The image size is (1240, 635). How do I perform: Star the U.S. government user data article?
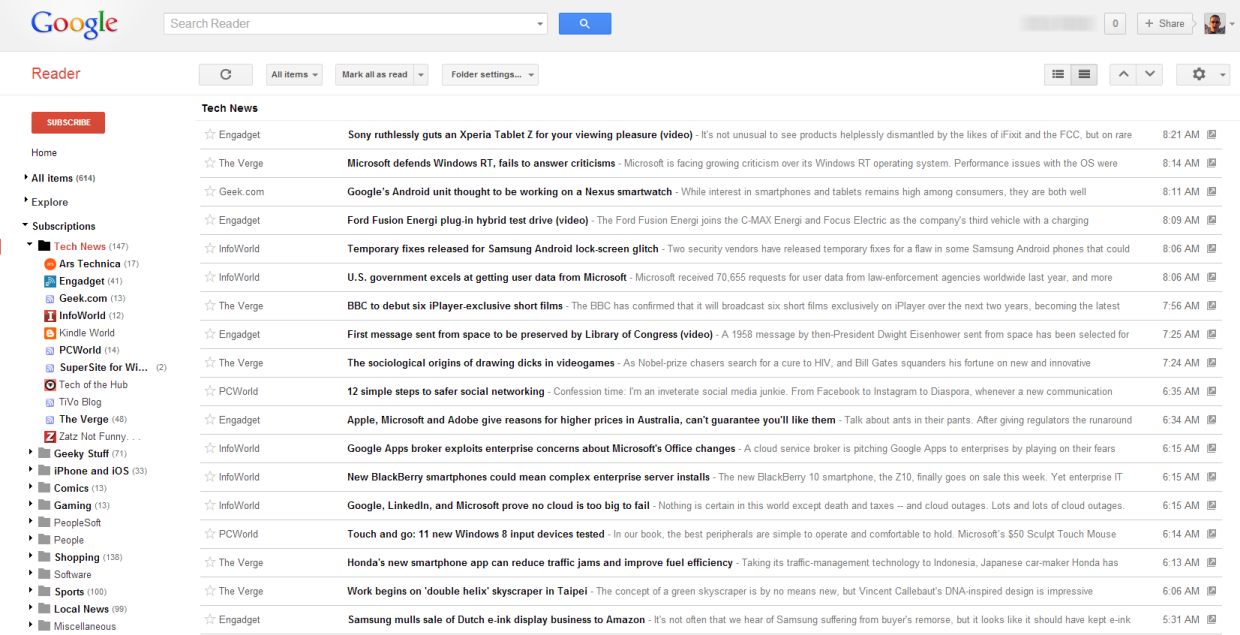(210, 277)
